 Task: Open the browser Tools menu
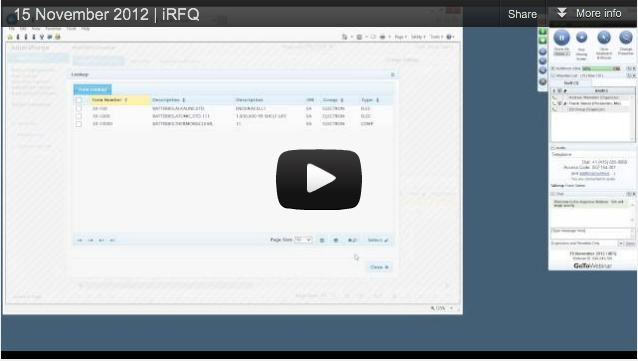point(71,29)
